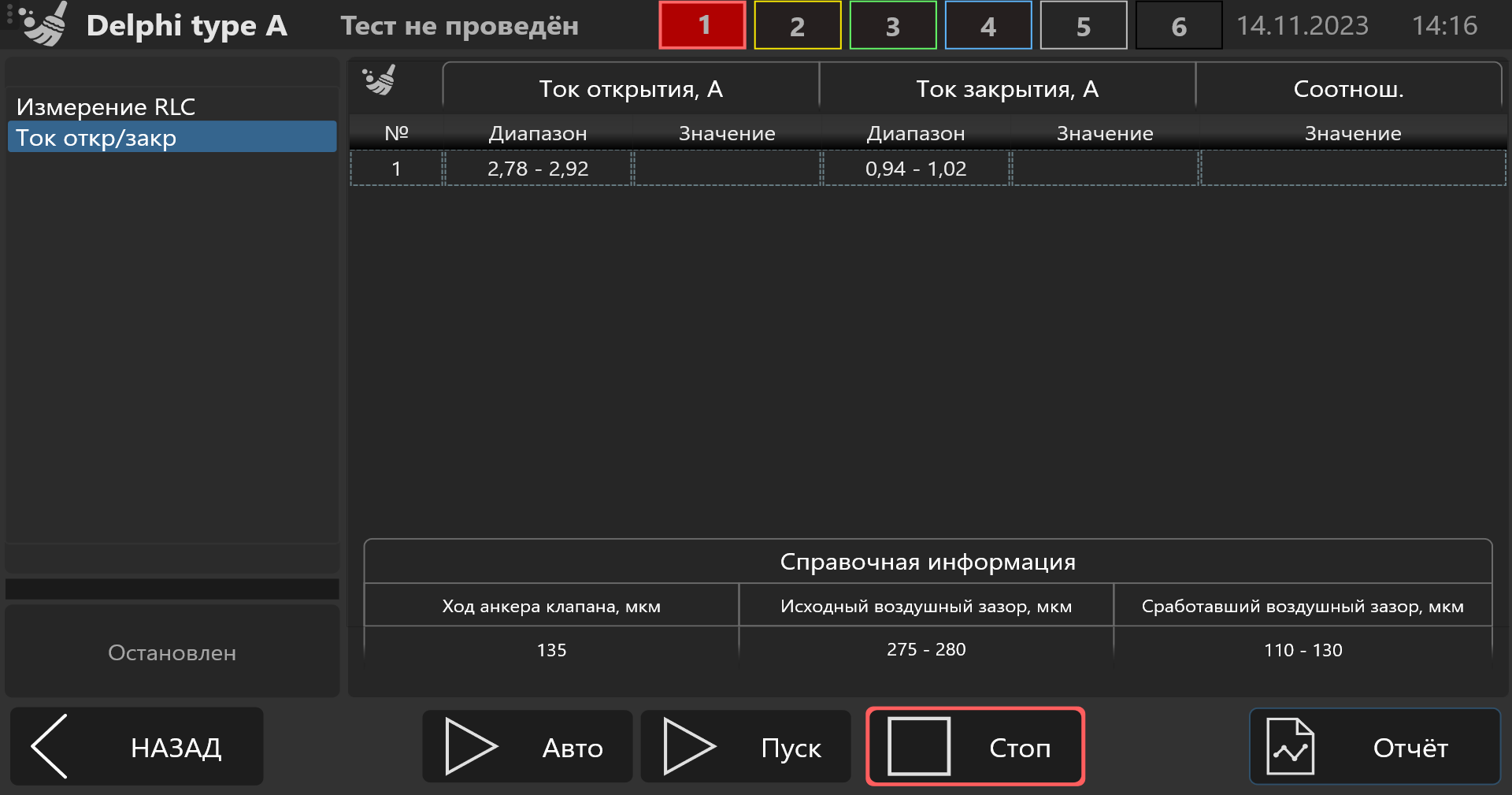Screen dimensions: 1512x795
Task: Select injector channel 5
Action: click(x=1084, y=25)
